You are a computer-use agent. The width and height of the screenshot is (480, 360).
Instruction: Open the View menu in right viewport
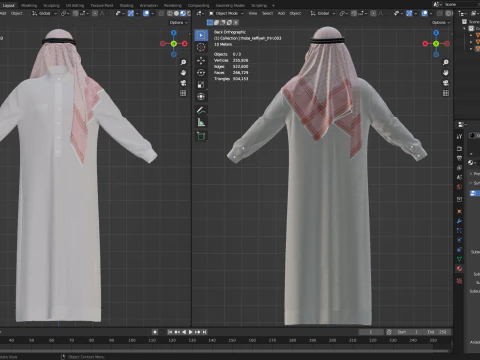click(253, 13)
